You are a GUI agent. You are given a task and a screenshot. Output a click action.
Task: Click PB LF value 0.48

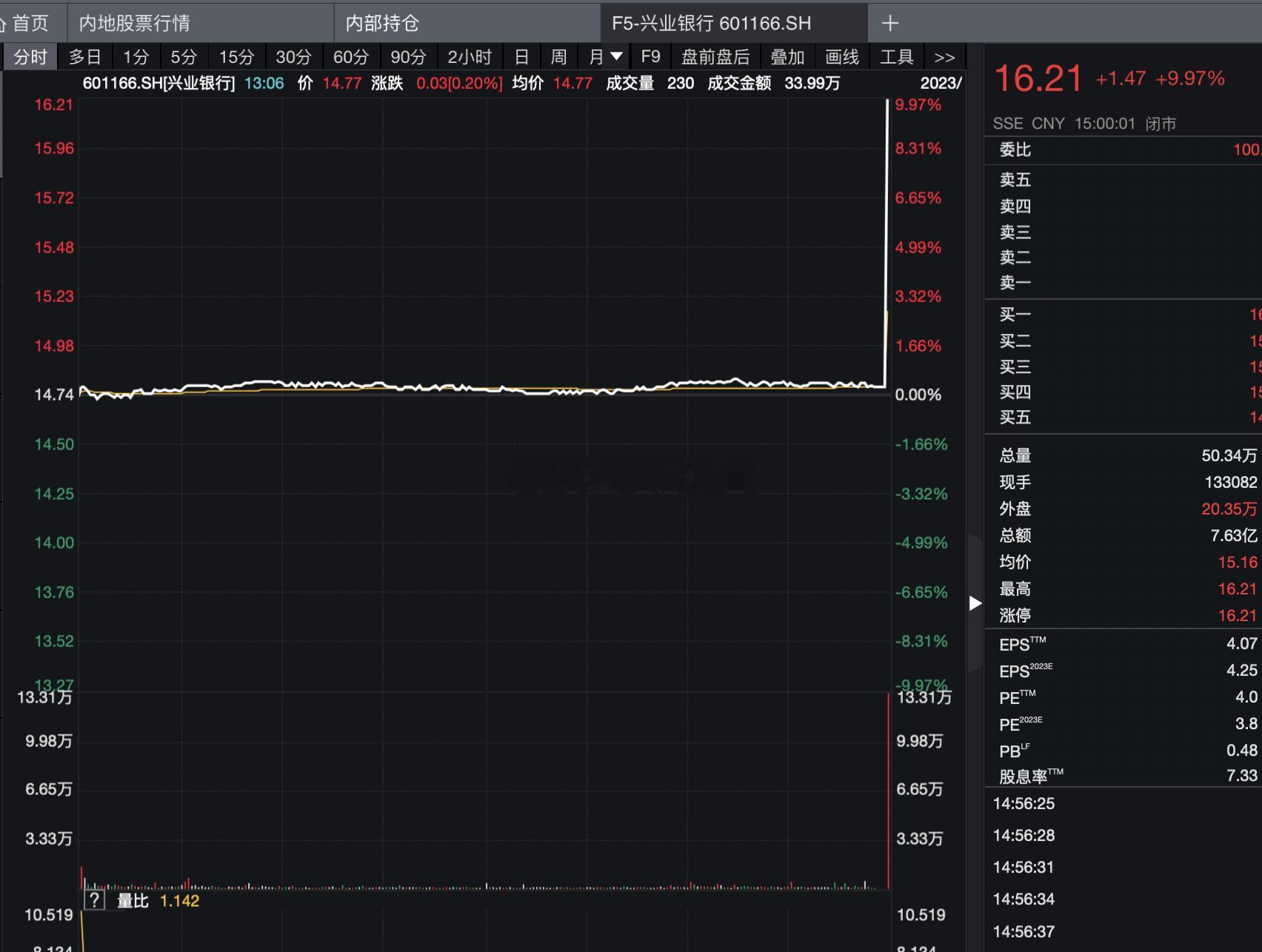[1241, 751]
